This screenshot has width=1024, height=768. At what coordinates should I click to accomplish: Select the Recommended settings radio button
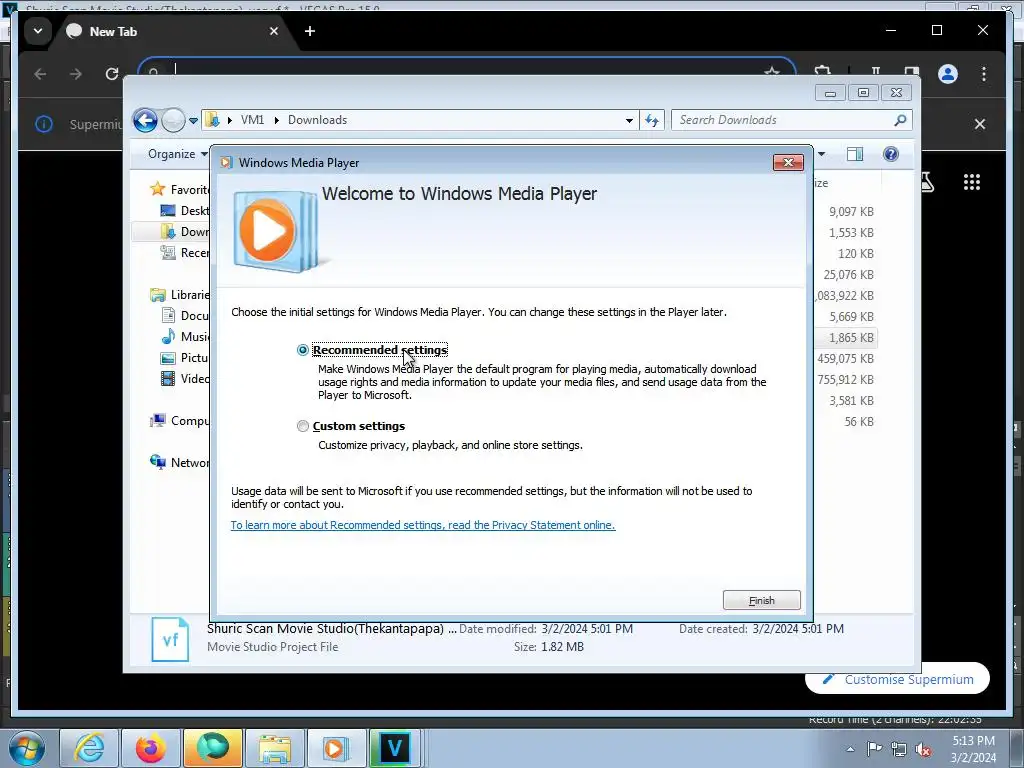302,350
